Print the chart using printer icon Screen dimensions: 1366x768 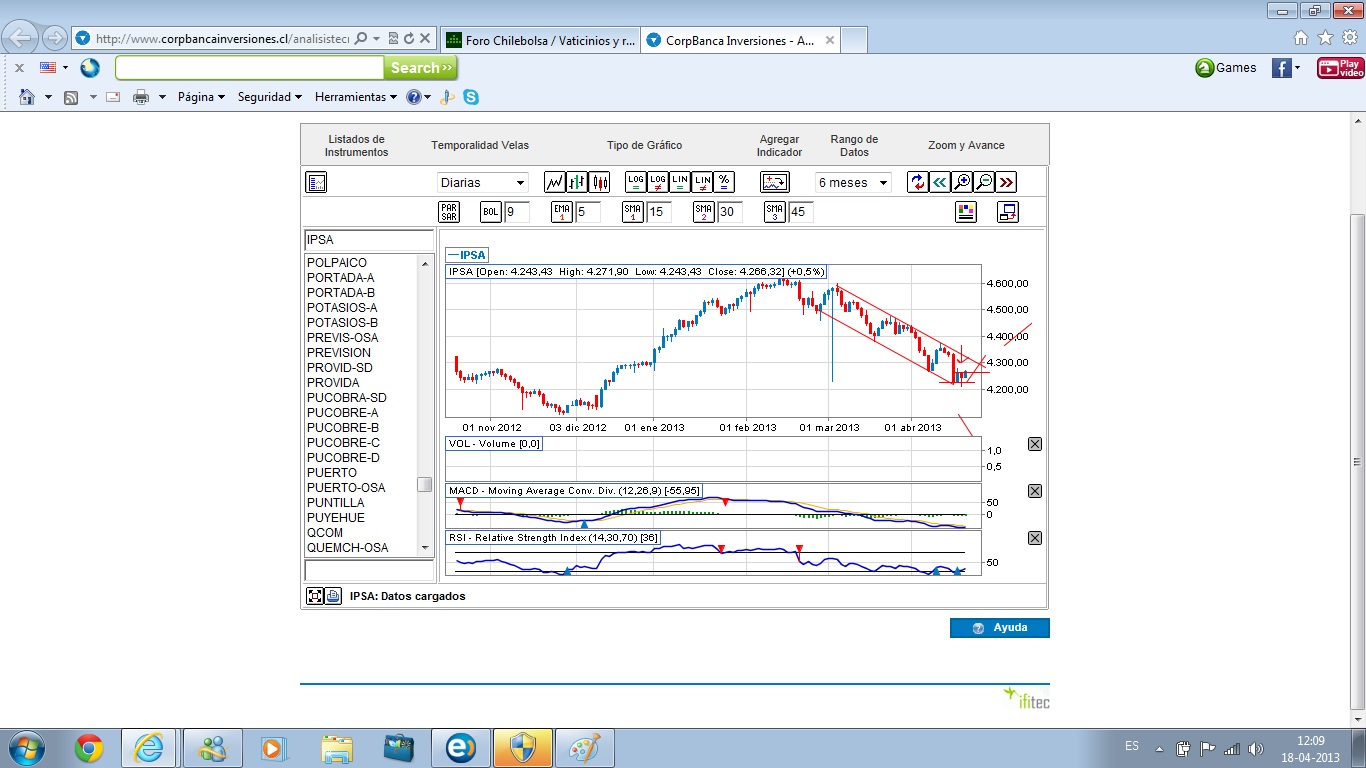coord(333,596)
